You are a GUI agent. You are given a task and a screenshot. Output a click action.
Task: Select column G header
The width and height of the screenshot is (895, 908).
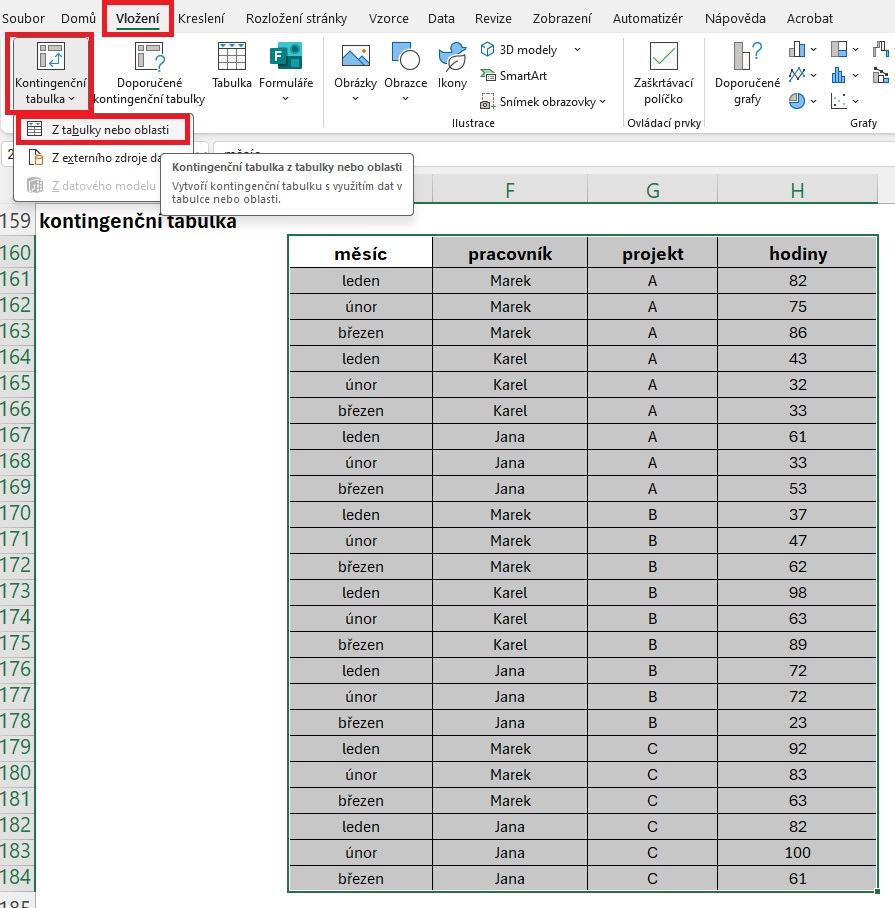click(652, 190)
